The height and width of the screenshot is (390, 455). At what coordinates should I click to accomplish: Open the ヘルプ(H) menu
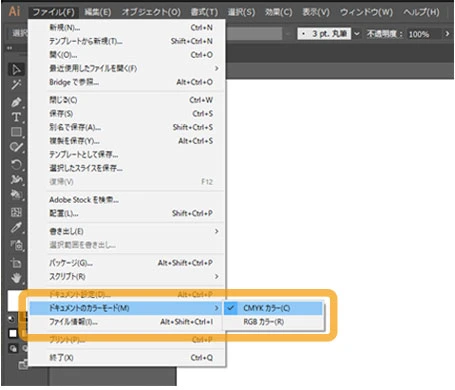[x=421, y=12]
